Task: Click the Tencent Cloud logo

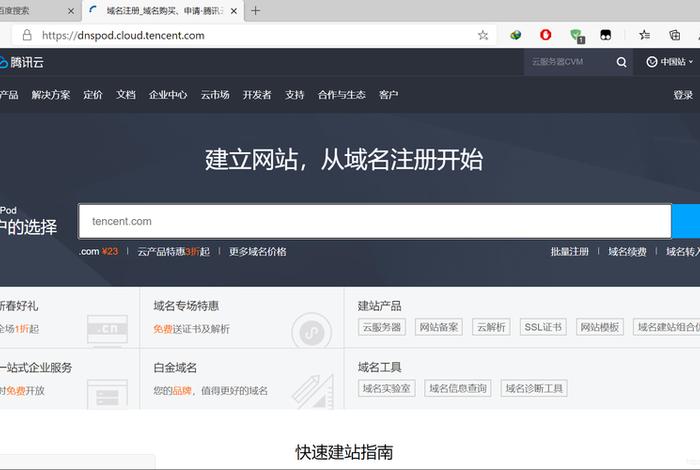Action: (x=21, y=62)
